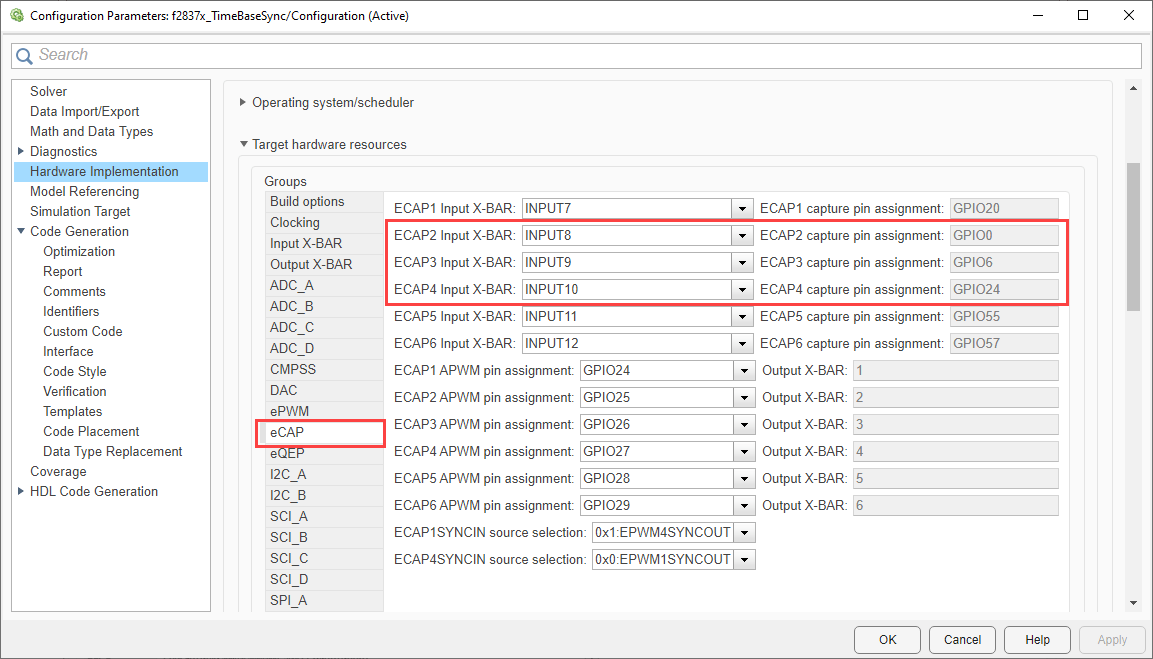Click the Configuration Parameters gear icon in title bar
This screenshot has height=659, width=1153.
16,16
